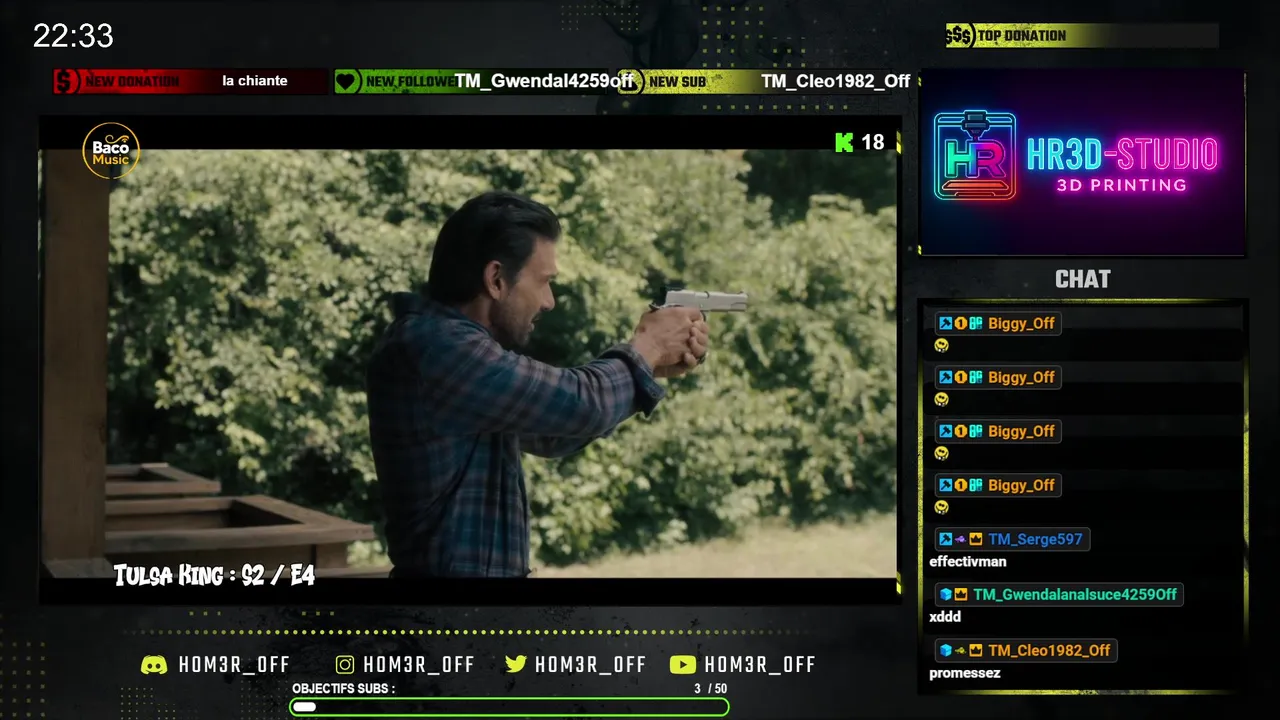Click the subs objective progress bar
The width and height of the screenshot is (1280, 720).
point(509,707)
